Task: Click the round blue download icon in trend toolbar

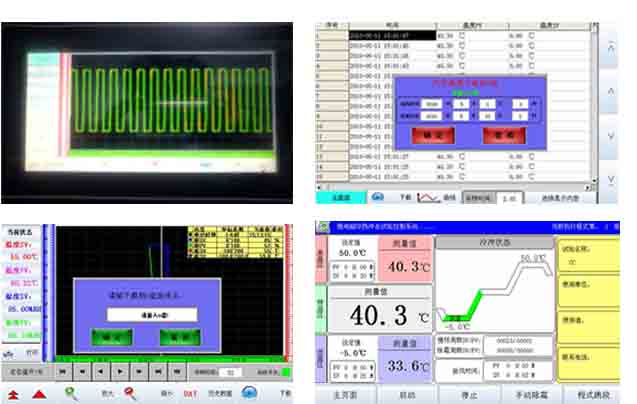Action: [x=249, y=393]
